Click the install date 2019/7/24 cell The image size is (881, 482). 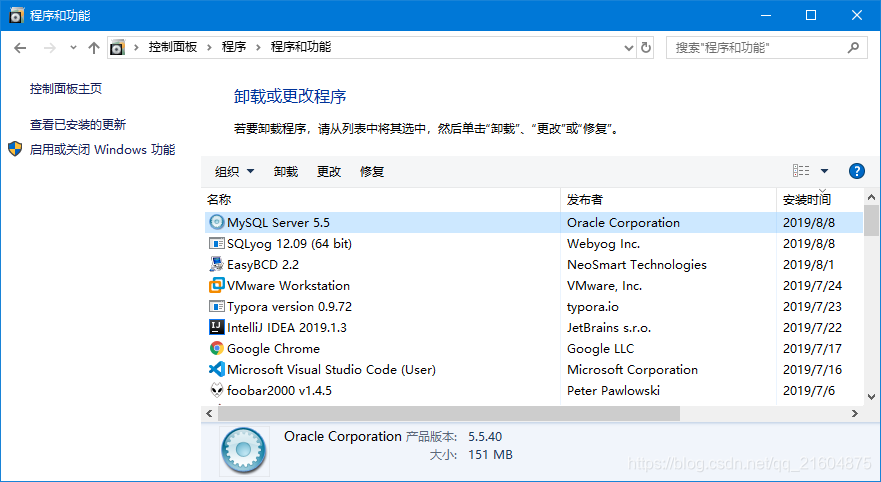[x=812, y=285]
